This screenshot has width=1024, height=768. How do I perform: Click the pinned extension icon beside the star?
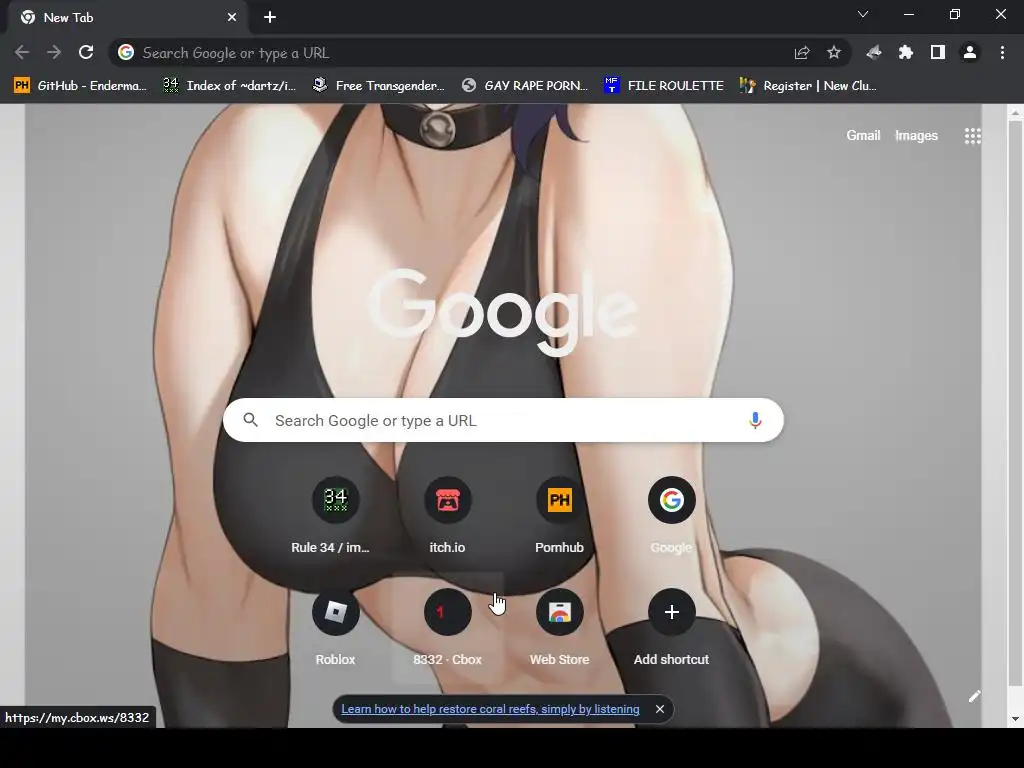[874, 52]
